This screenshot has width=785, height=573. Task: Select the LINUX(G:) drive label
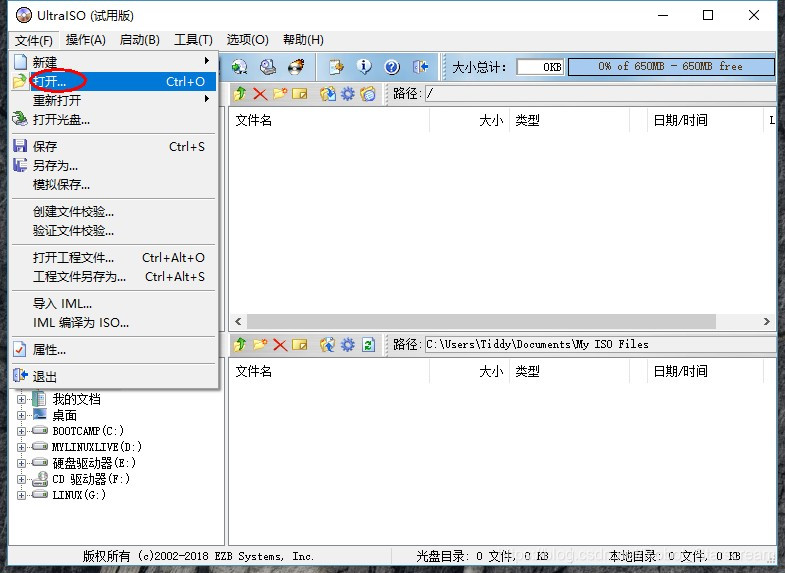tap(79, 495)
